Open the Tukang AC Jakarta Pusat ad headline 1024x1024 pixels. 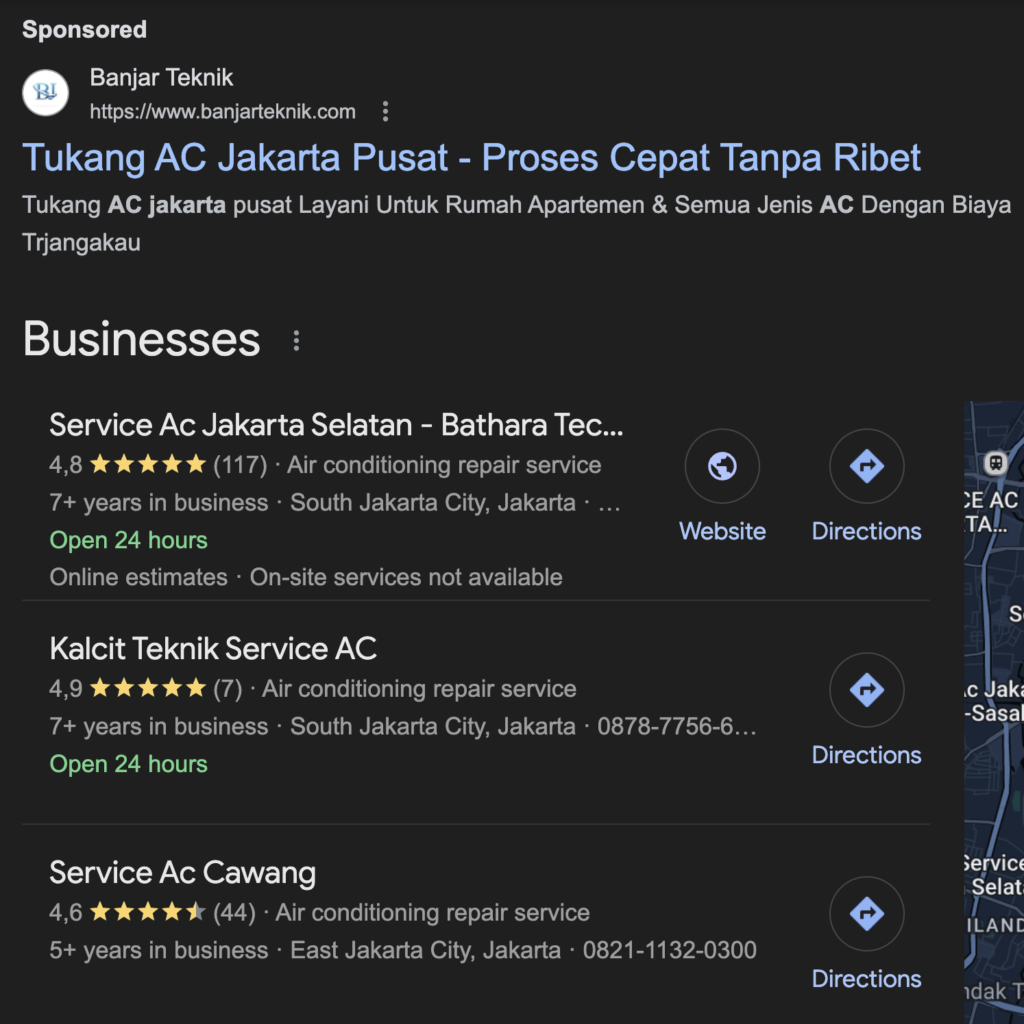(471, 158)
